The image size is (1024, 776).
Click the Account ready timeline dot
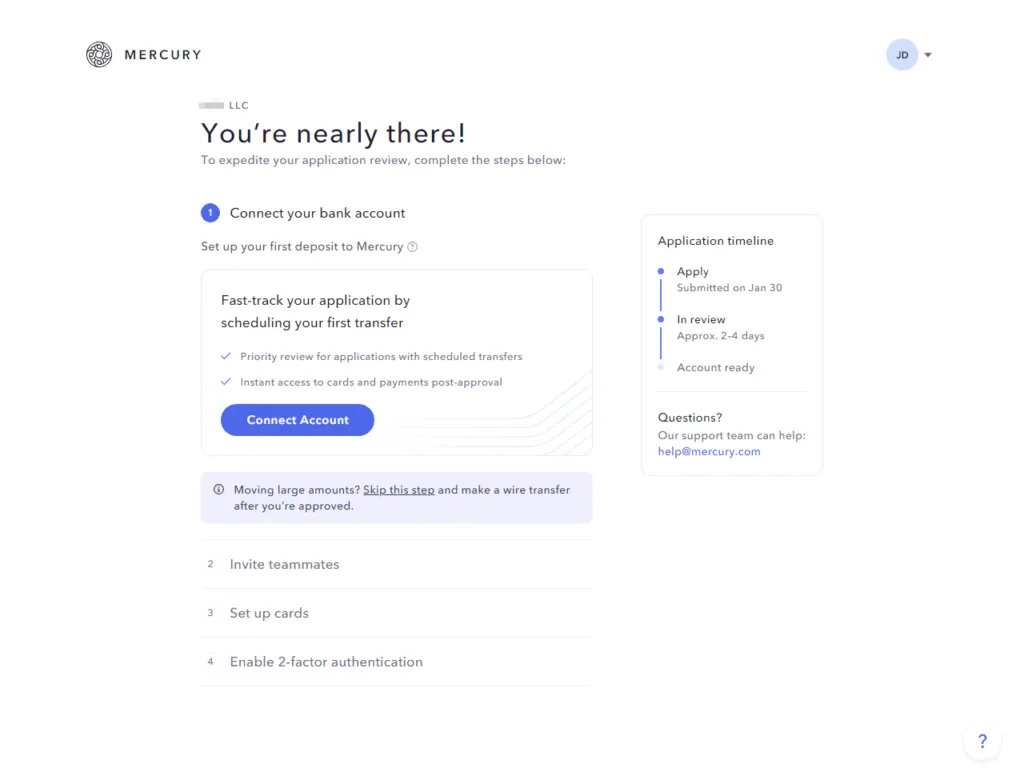(660, 367)
